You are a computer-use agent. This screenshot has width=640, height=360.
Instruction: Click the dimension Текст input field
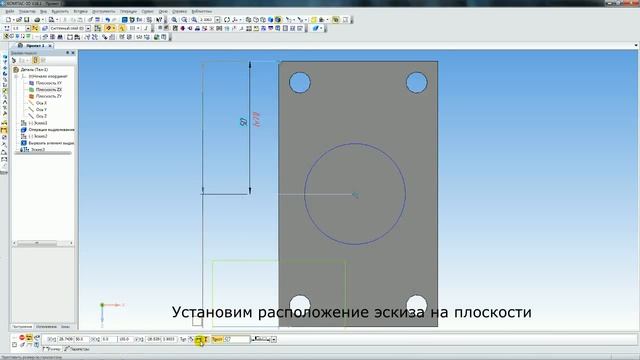click(x=237, y=339)
